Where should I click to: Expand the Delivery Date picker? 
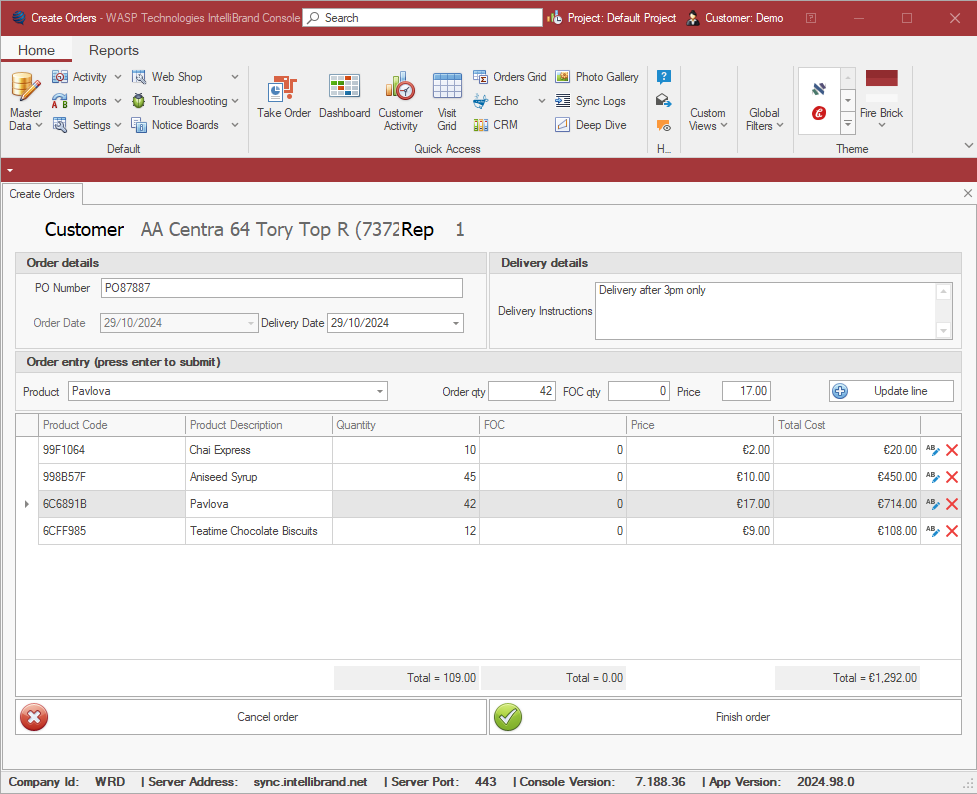tap(456, 323)
